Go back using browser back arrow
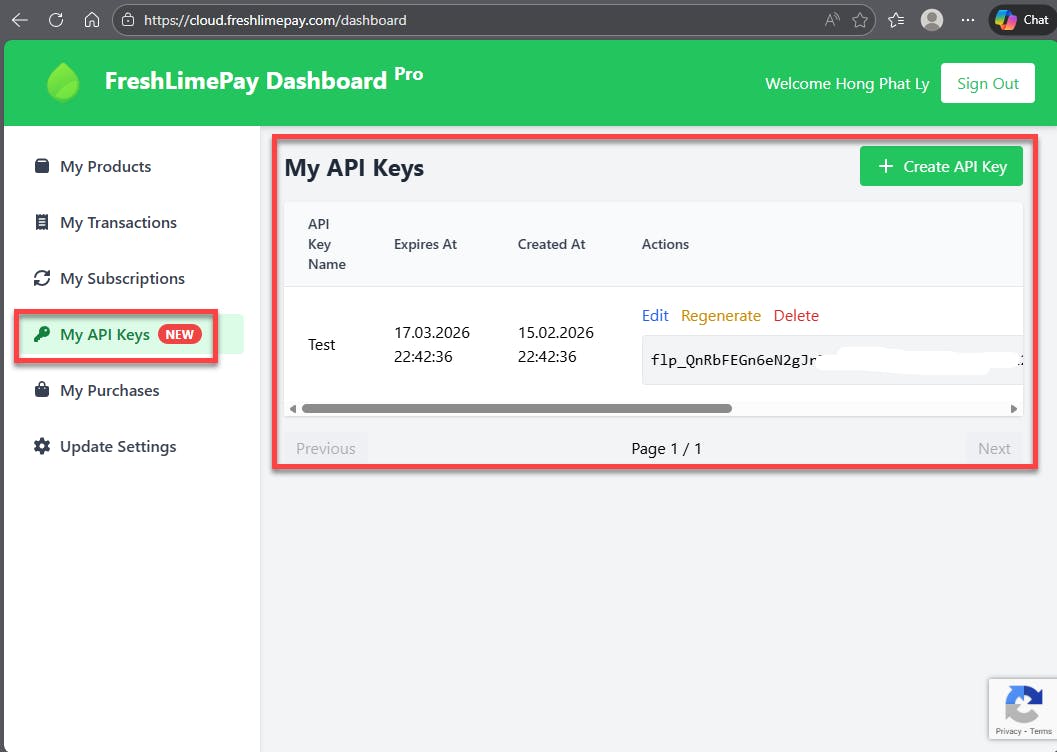Viewport: 1057px width, 752px height. point(20,20)
